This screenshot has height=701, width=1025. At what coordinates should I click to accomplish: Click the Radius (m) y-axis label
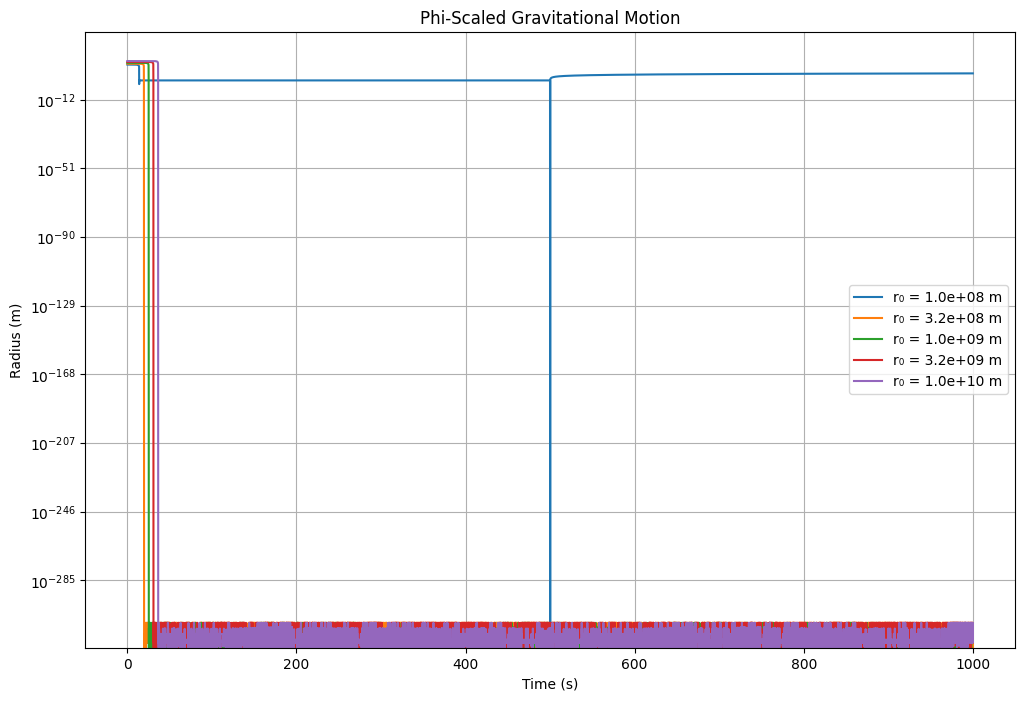(x=16, y=341)
